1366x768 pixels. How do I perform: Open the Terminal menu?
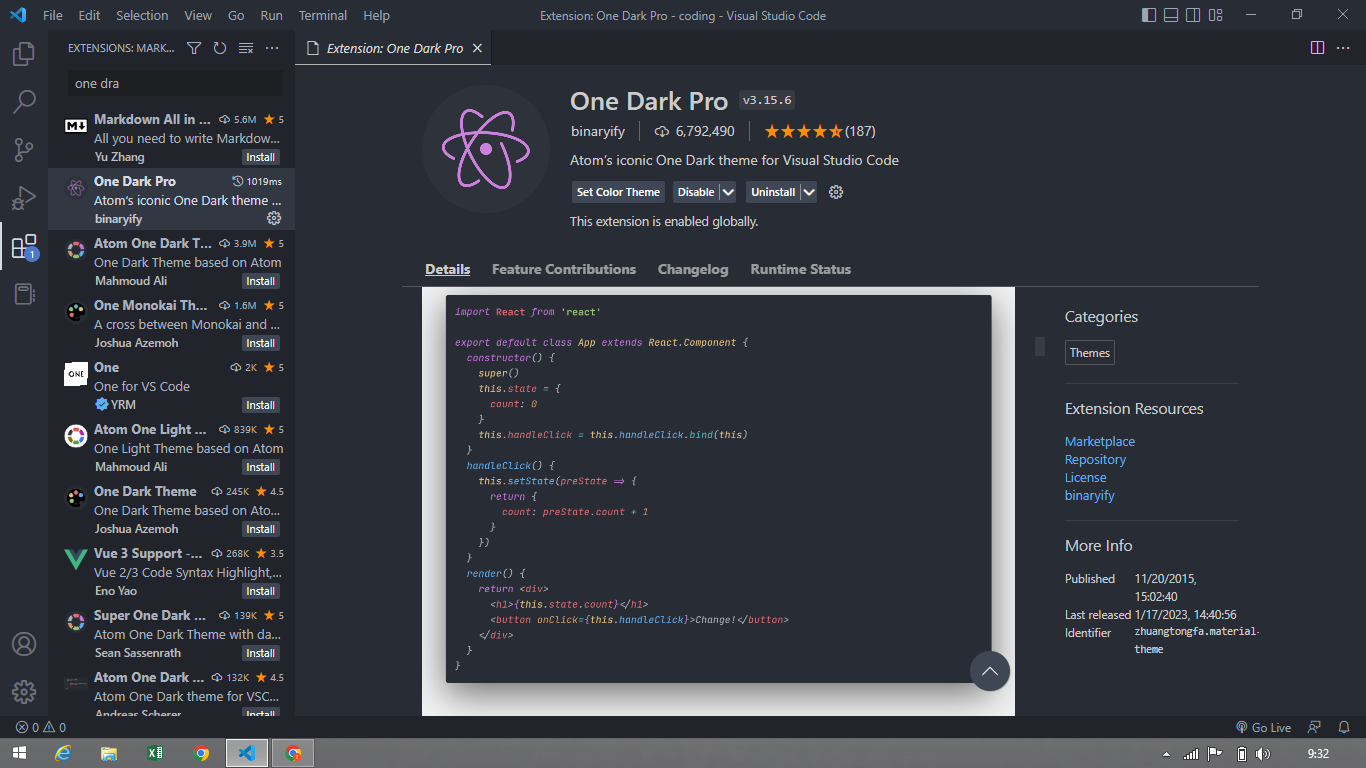pyautogui.click(x=323, y=15)
